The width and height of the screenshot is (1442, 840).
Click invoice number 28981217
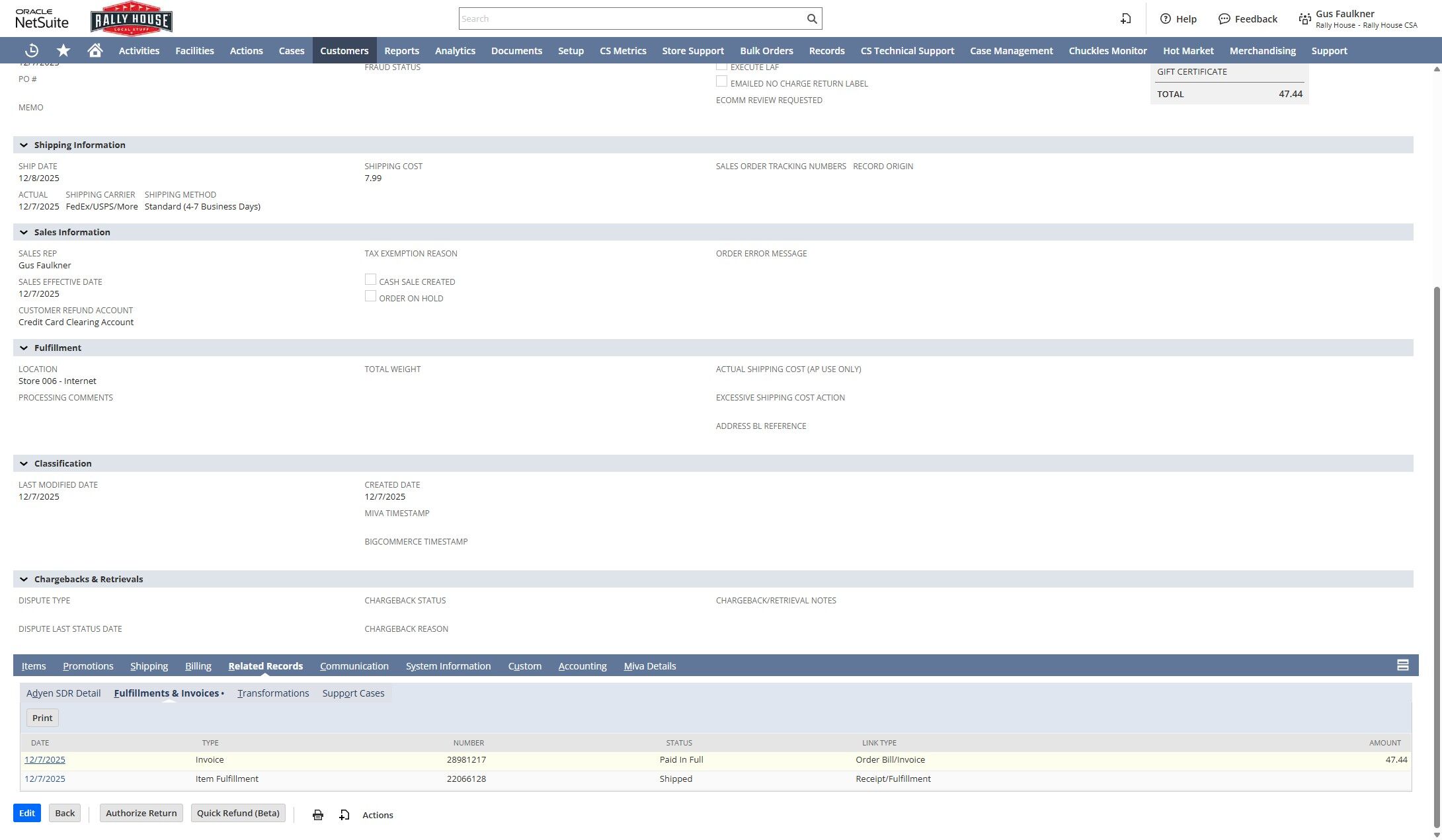click(x=466, y=760)
